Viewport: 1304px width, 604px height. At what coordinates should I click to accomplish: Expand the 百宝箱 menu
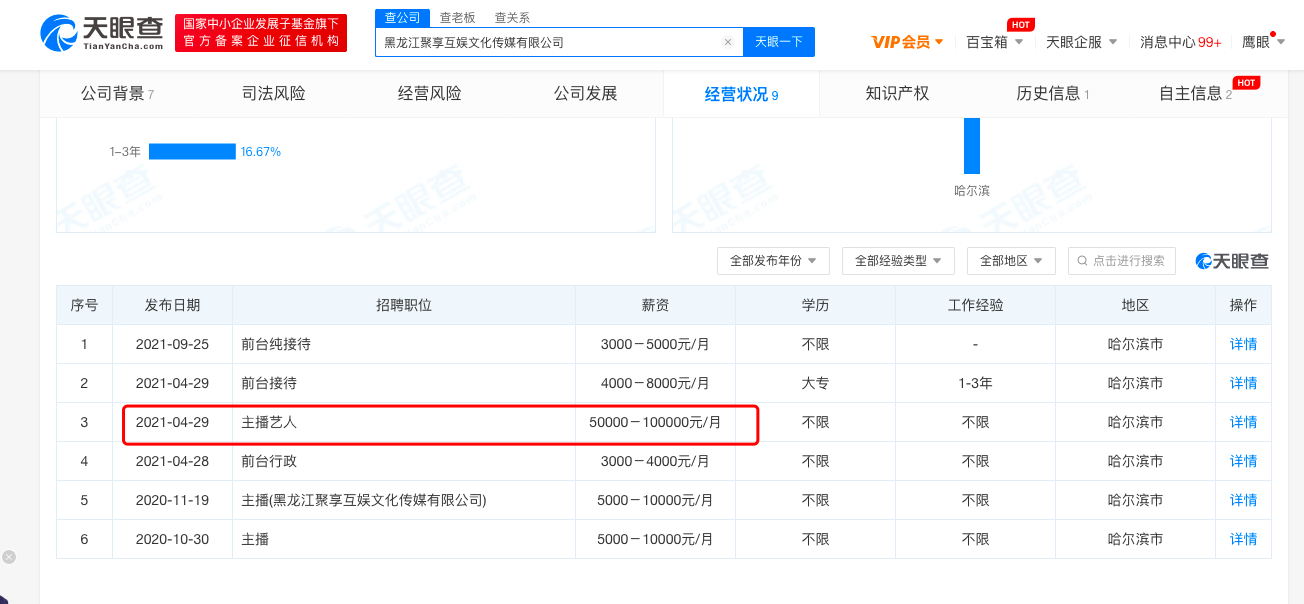click(994, 42)
